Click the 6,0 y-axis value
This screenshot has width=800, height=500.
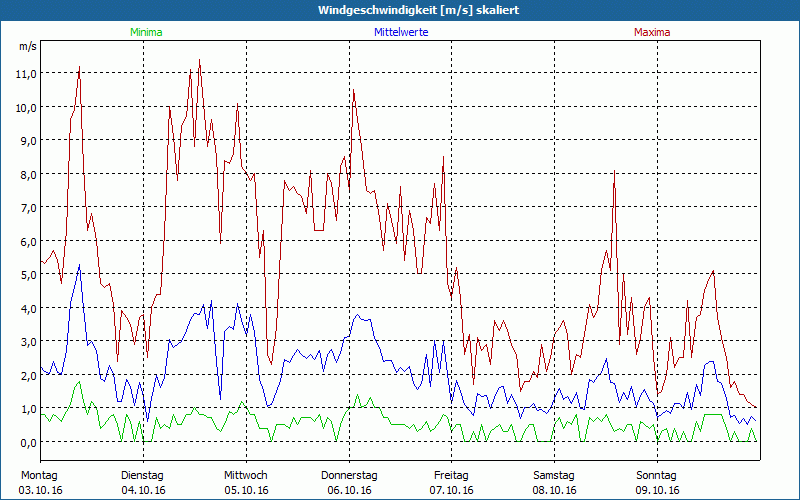pyautogui.click(x=28, y=241)
